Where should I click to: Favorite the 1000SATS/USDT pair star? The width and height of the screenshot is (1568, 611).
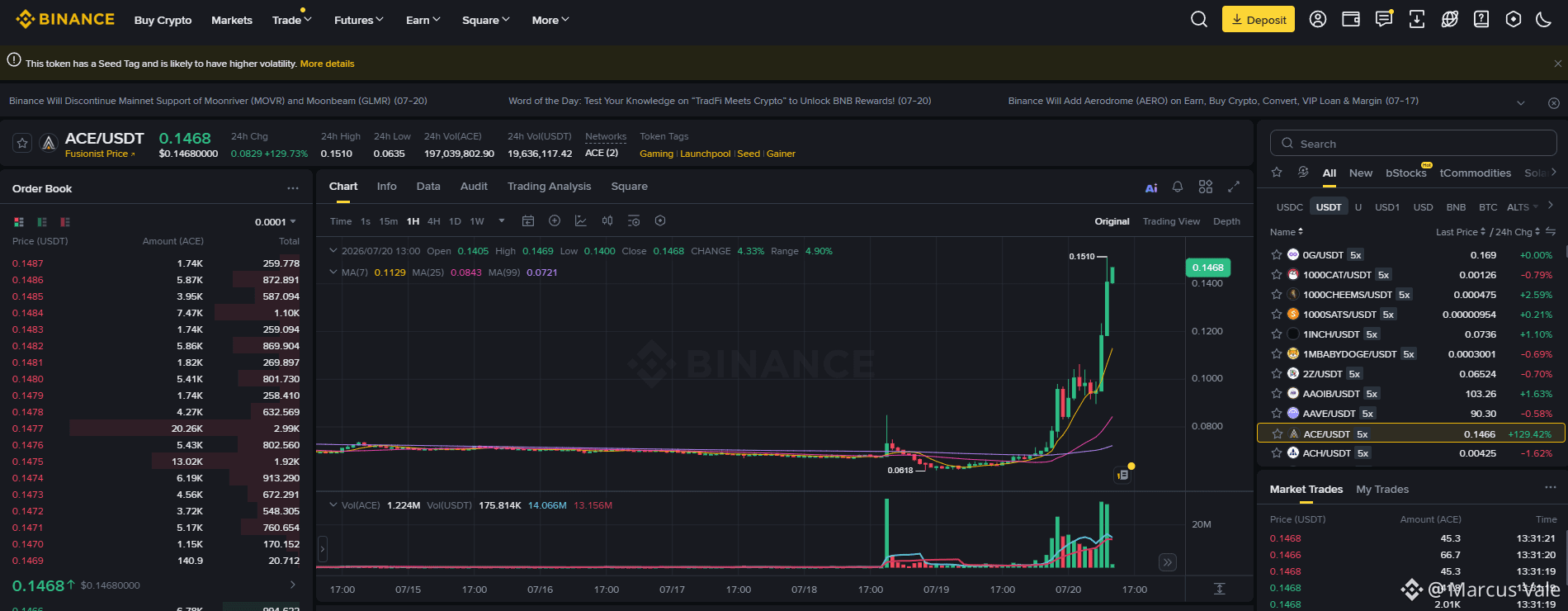(x=1277, y=314)
